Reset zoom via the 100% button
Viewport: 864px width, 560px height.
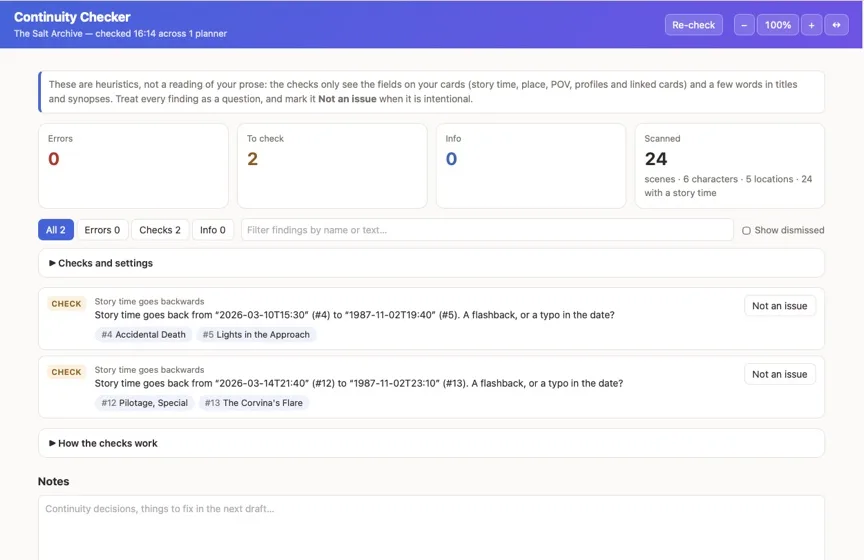tap(777, 25)
